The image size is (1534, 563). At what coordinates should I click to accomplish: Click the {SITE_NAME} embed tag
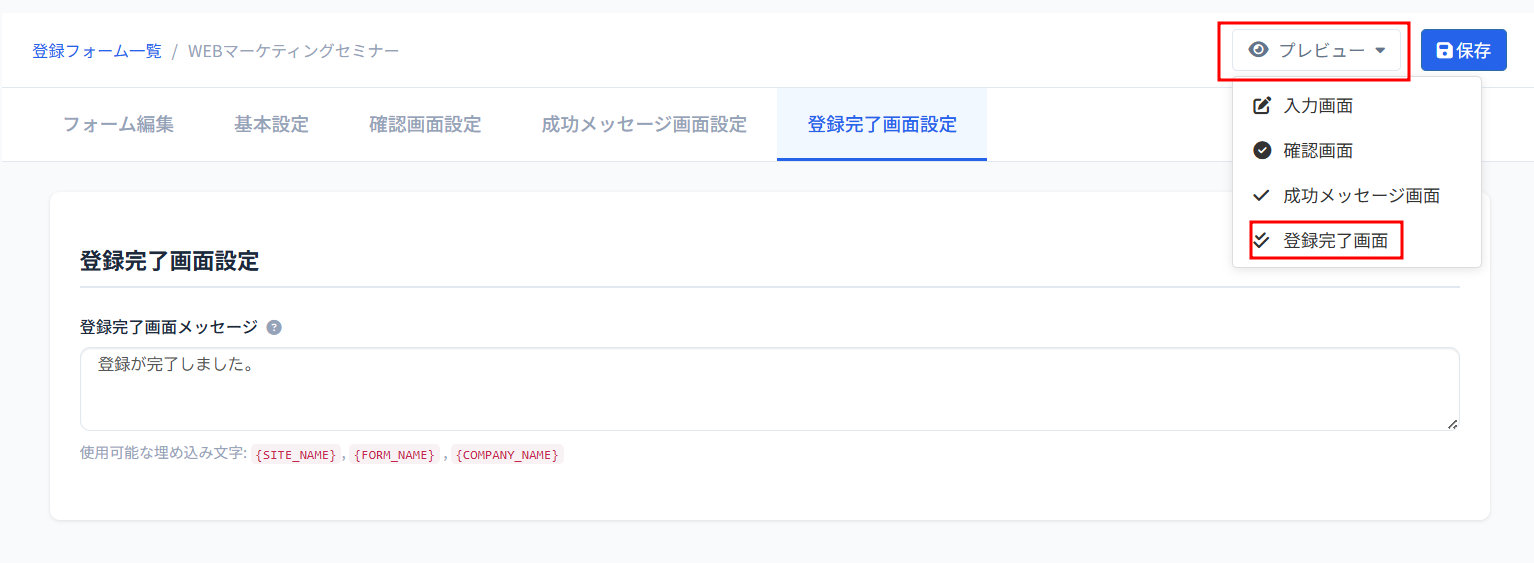[x=296, y=454]
